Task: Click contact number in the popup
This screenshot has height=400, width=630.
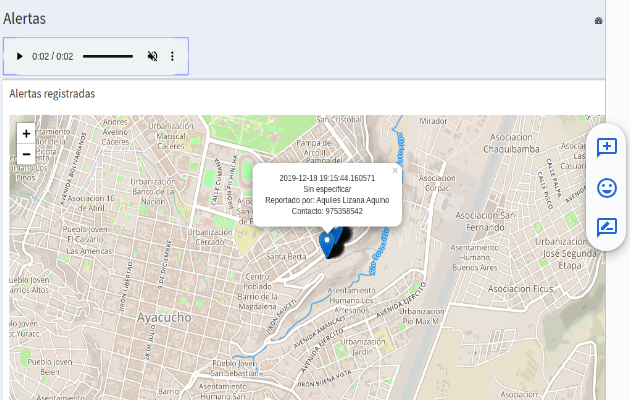Action: click(x=327, y=211)
